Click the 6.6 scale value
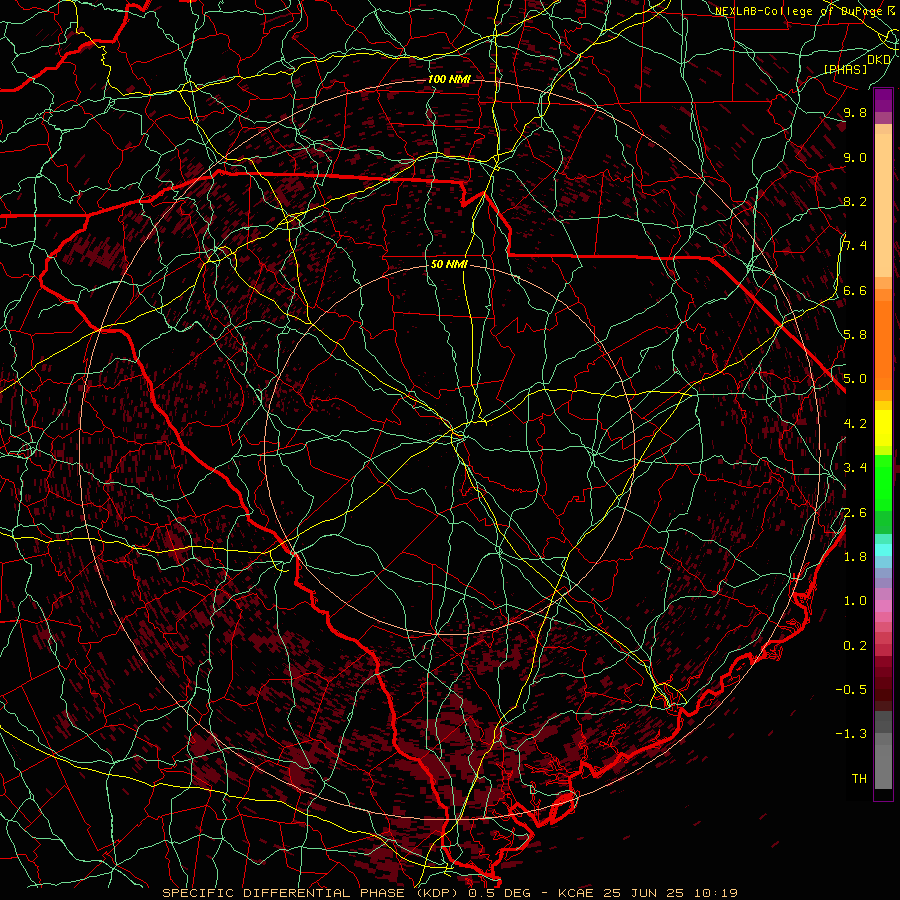 855,290
